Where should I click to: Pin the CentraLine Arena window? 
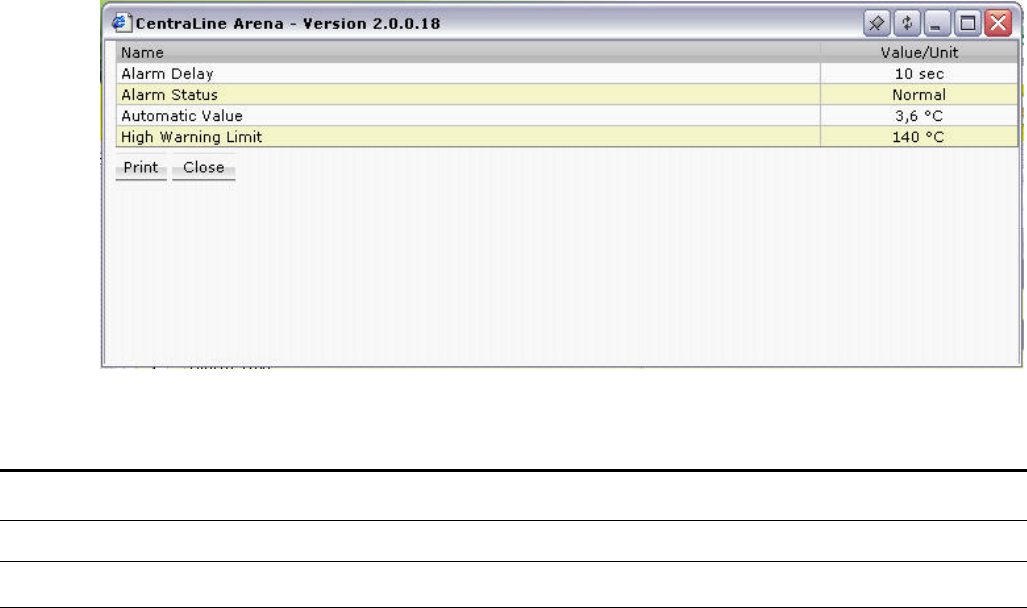[876, 23]
